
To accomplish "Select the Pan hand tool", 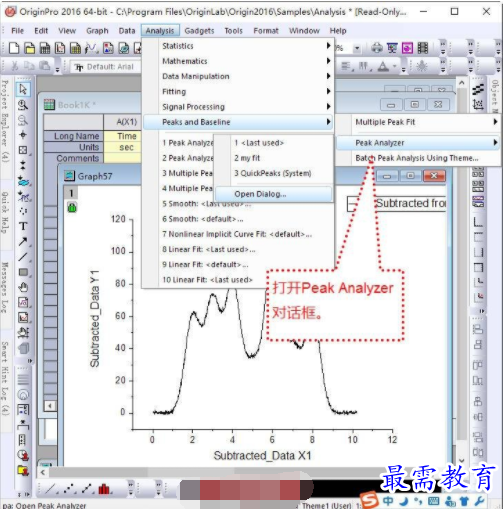I will coord(23,287).
